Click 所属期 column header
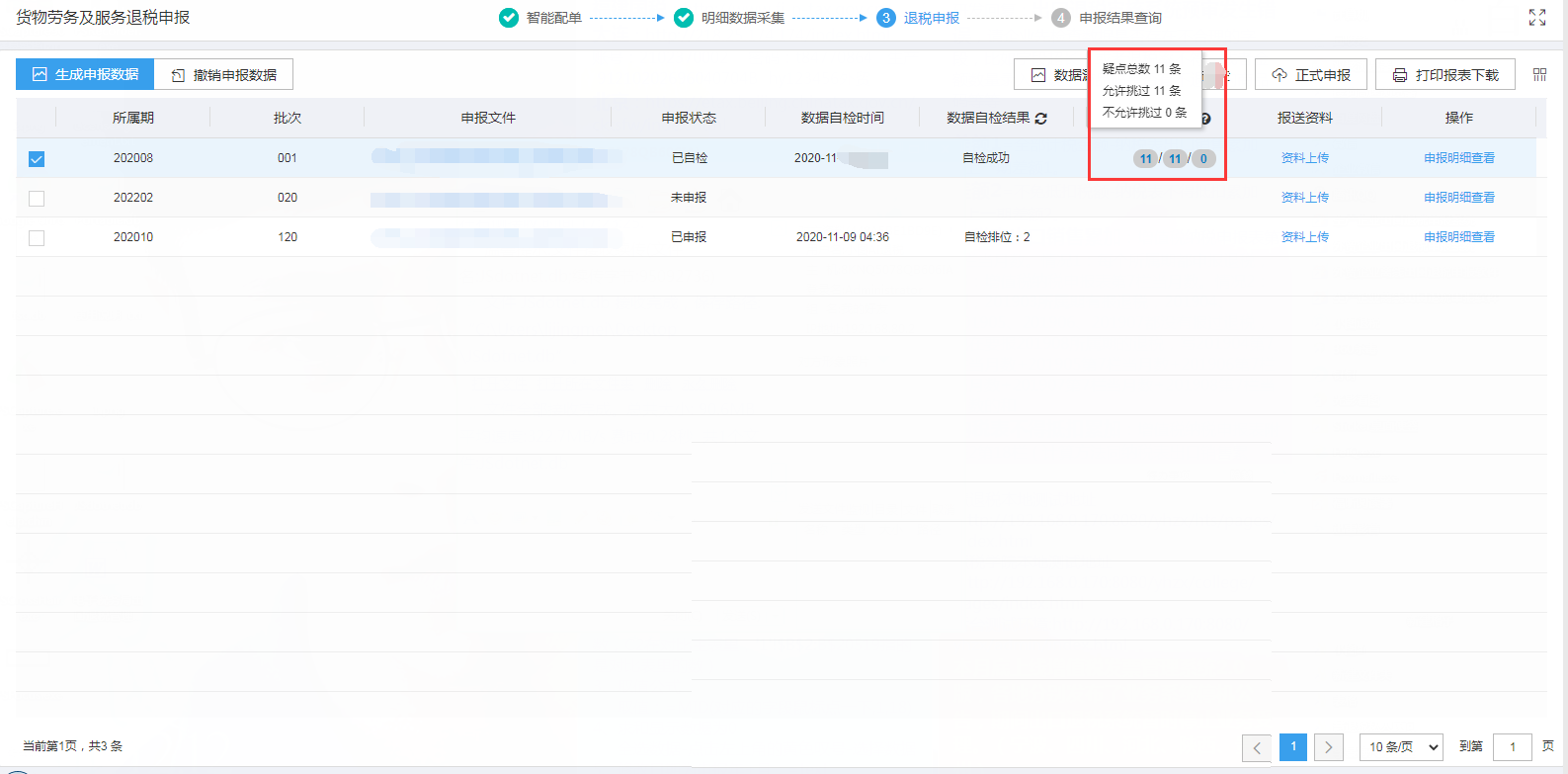This screenshot has width=1568, height=774. 133,118
